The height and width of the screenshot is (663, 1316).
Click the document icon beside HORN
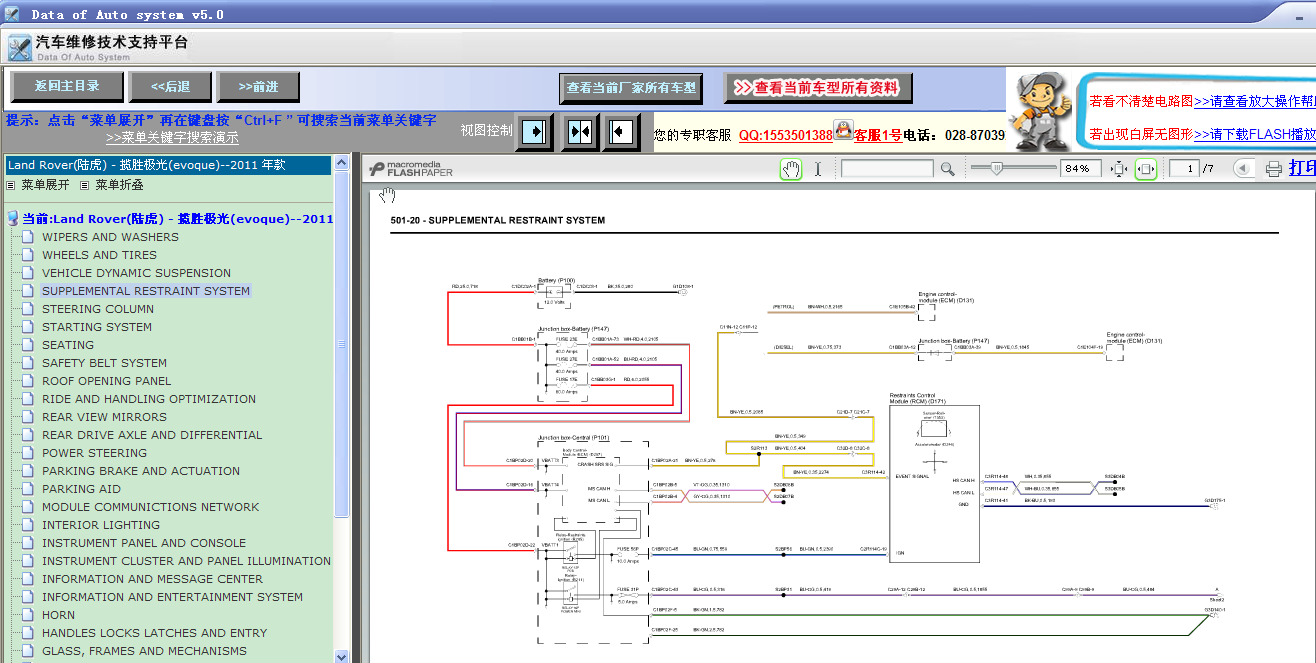[28, 615]
